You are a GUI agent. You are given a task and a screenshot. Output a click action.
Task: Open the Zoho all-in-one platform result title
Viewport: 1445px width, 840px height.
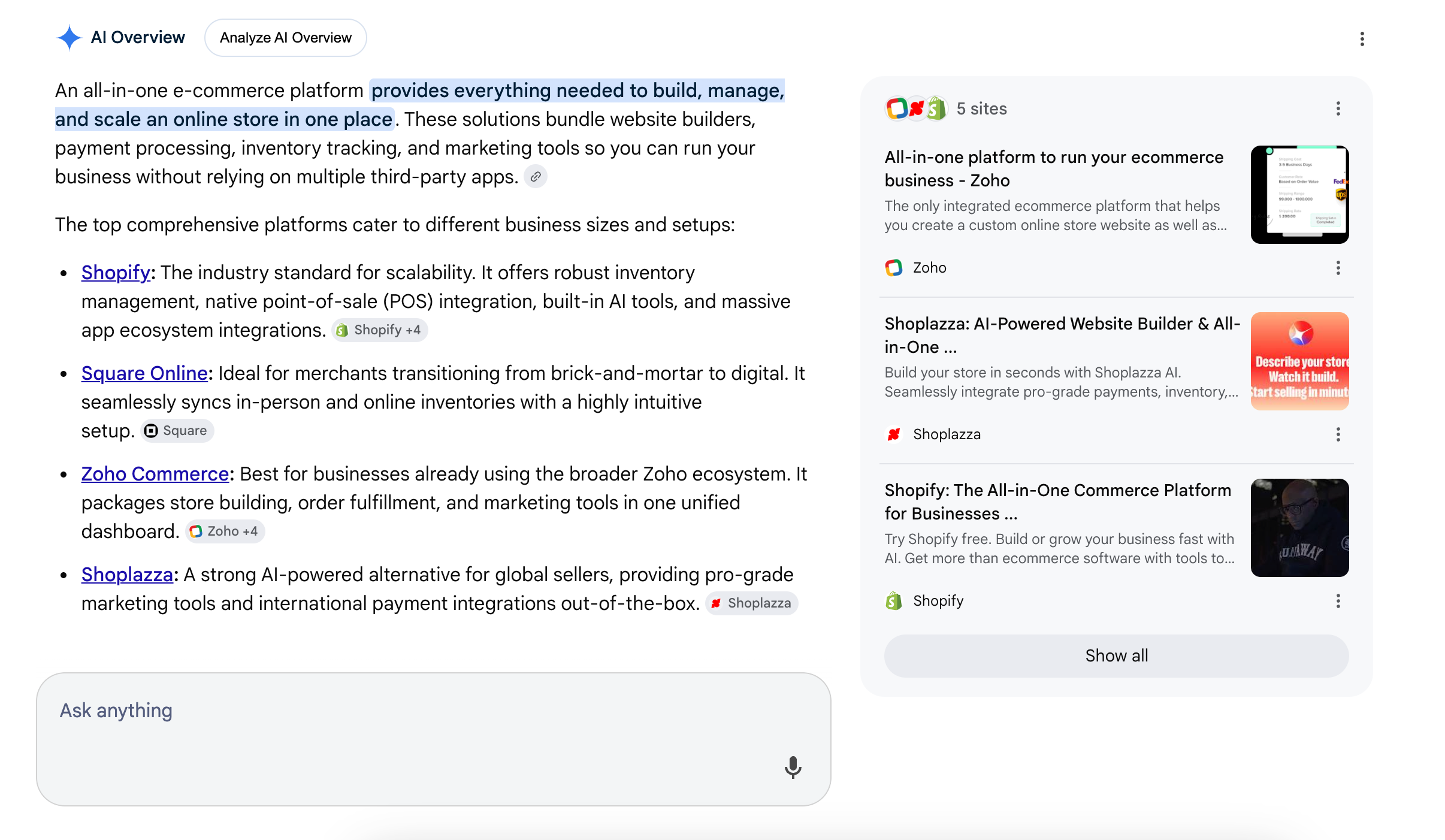tap(1054, 168)
